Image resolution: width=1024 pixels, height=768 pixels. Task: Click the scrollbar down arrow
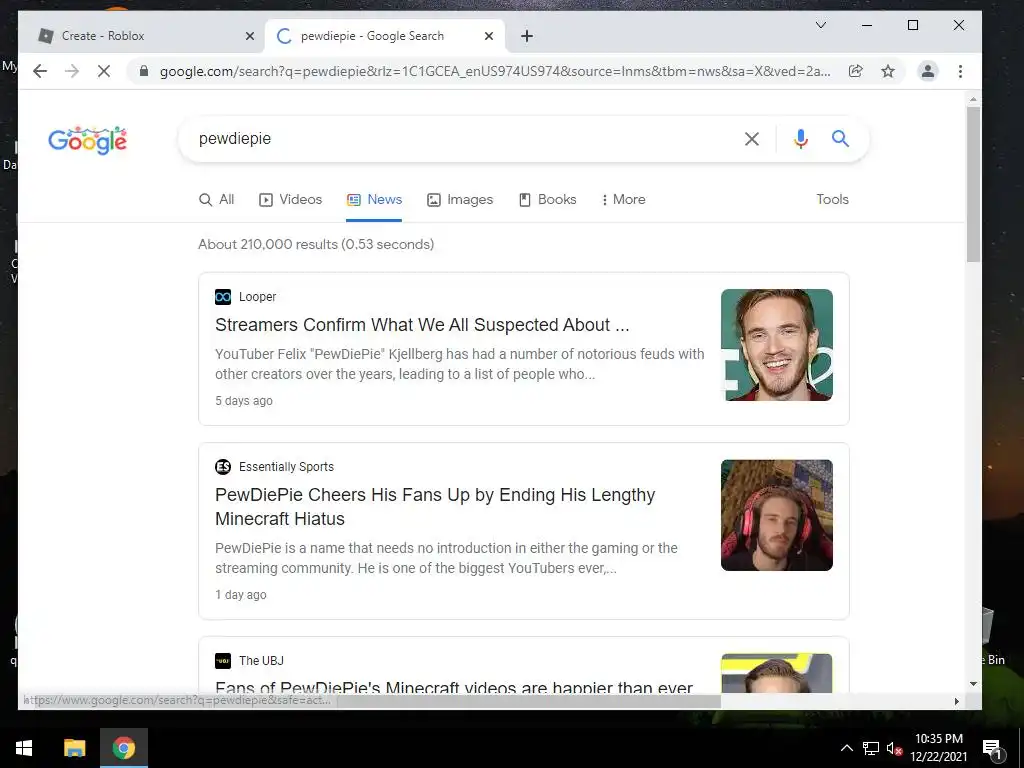[x=973, y=684]
